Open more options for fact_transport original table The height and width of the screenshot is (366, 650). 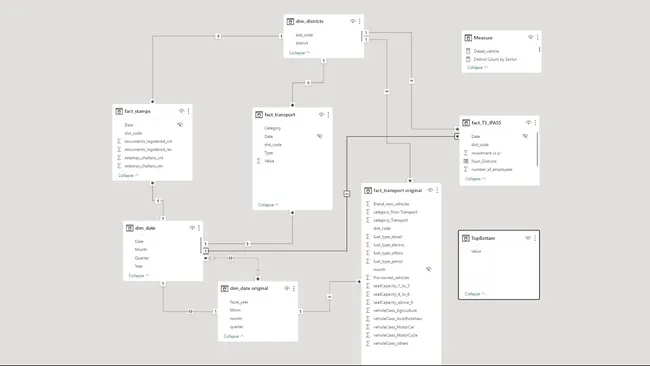click(x=437, y=190)
